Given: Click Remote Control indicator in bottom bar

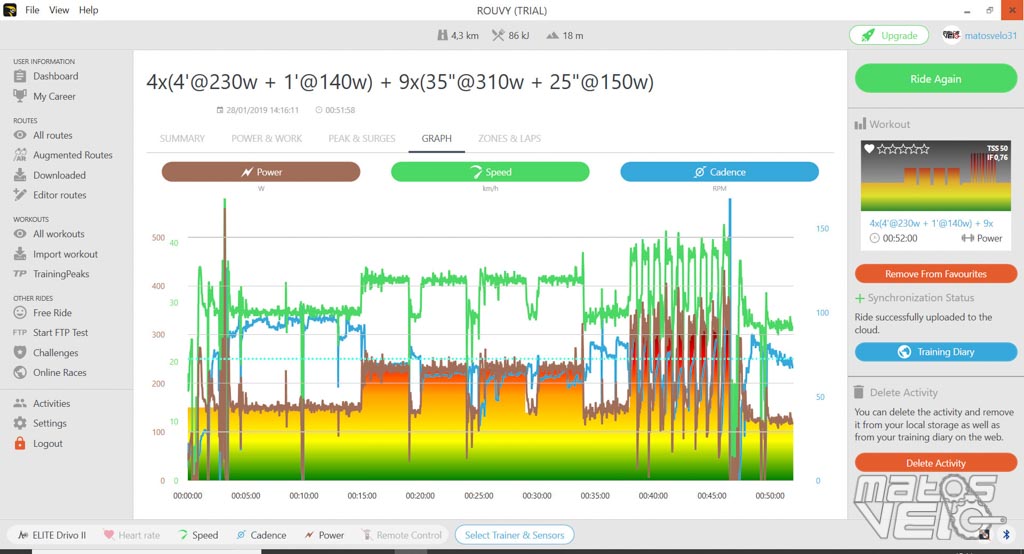Looking at the screenshot, I should pyautogui.click(x=401, y=535).
